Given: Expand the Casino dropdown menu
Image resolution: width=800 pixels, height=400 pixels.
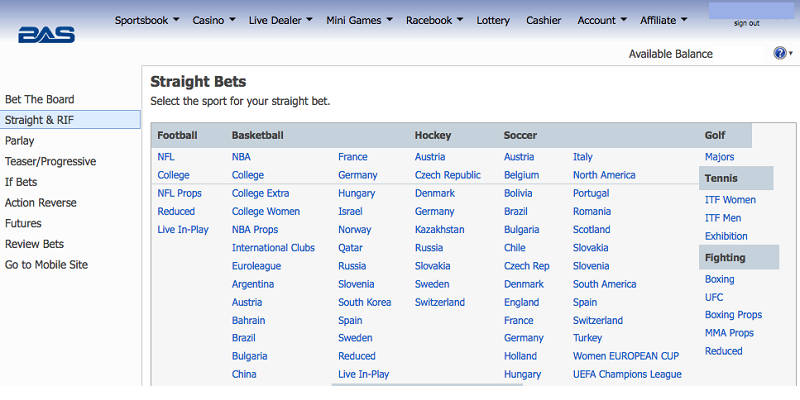Looking at the screenshot, I should pyautogui.click(x=214, y=20).
